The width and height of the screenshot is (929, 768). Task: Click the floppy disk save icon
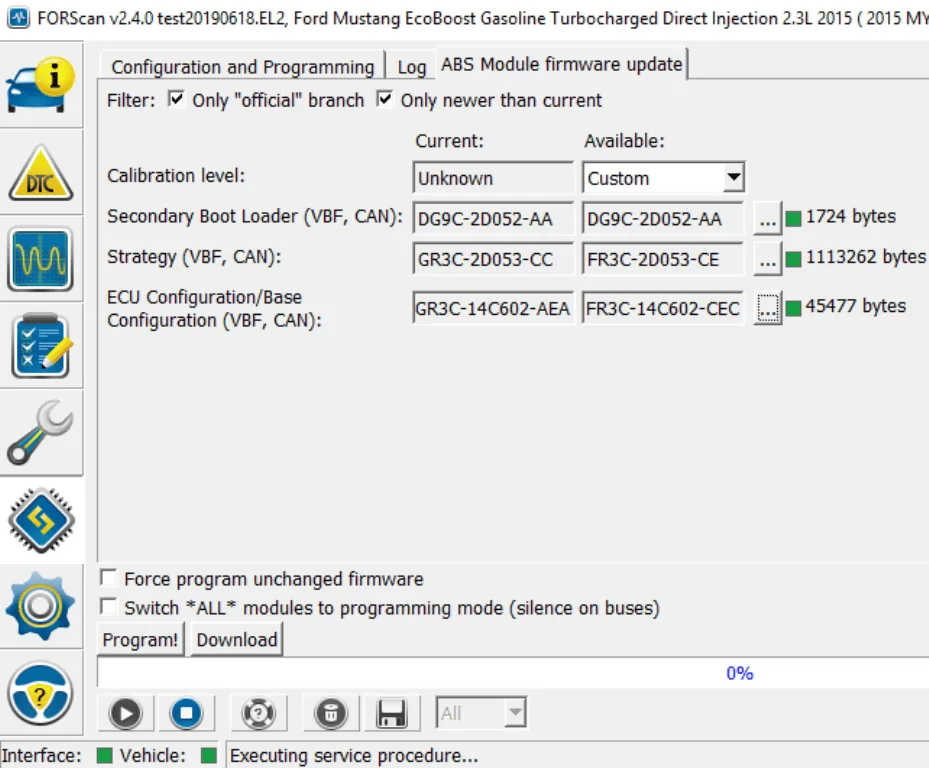point(392,713)
